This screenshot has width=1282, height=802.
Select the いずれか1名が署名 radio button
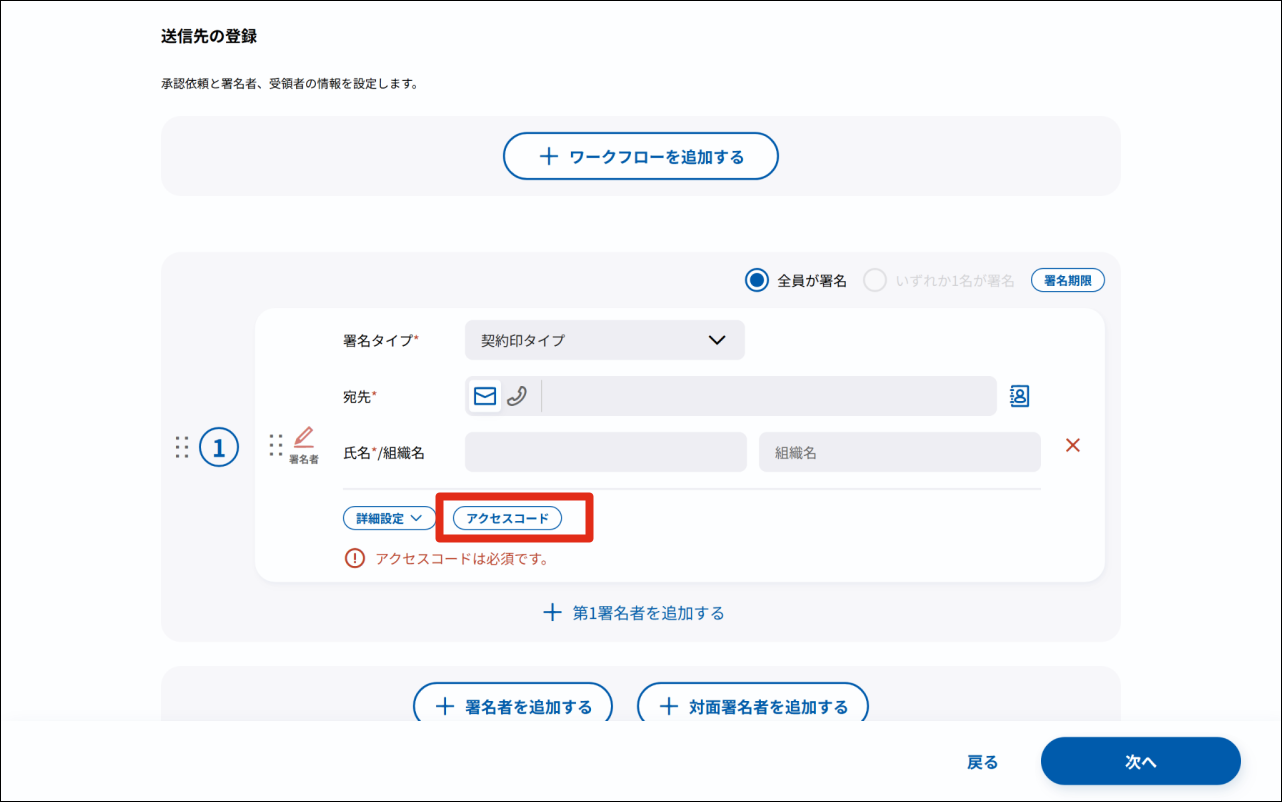click(x=876, y=280)
